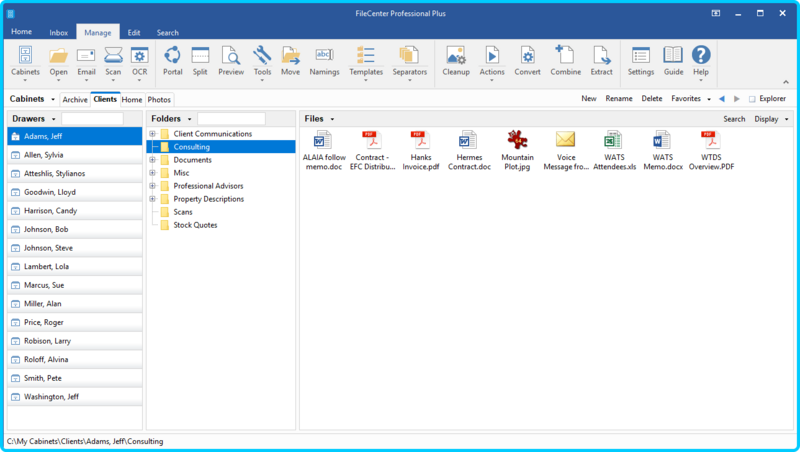The image size is (800, 452).
Task: Open Settings from the ribbon
Action: point(641,61)
